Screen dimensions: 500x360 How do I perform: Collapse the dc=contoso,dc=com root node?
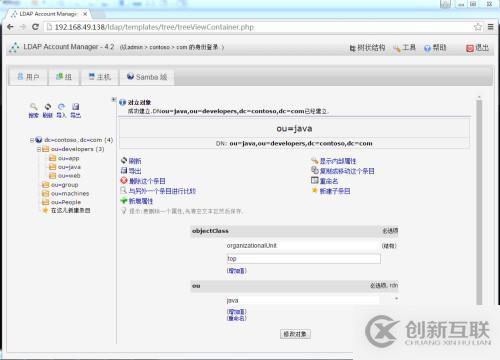pos(32,140)
